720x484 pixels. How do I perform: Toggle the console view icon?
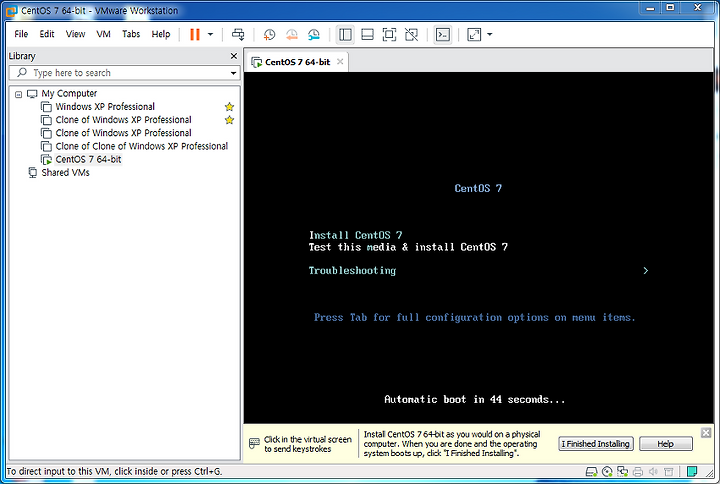[x=443, y=34]
